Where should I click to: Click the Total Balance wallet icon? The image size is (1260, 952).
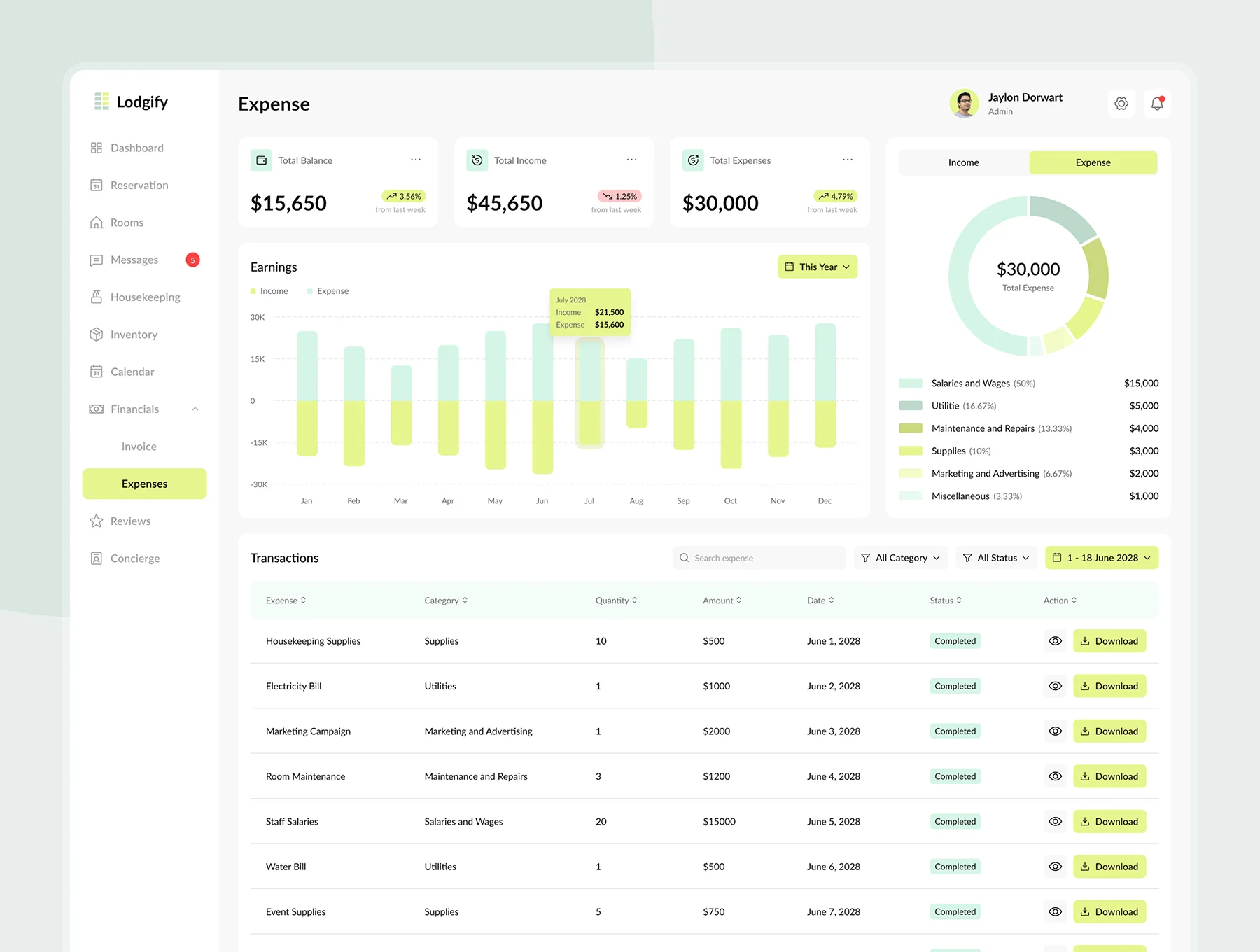[x=261, y=160]
